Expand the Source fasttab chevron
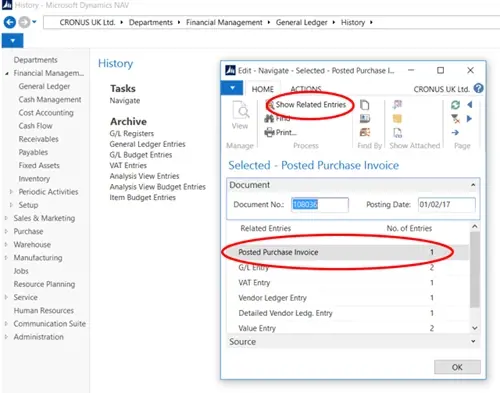The image size is (500, 393). coord(473,341)
